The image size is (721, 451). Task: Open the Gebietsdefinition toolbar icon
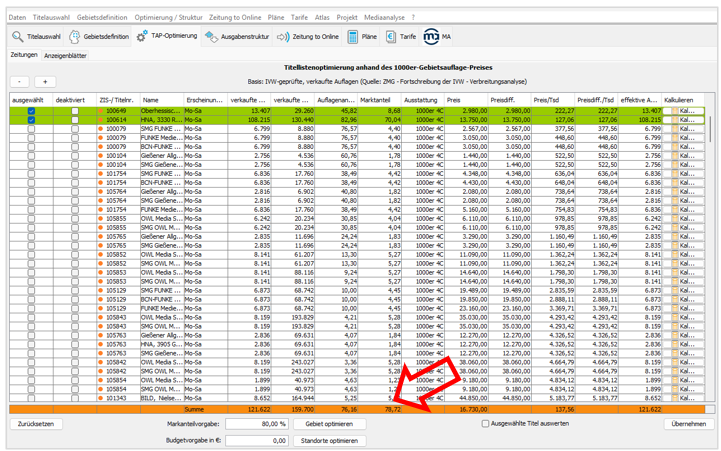pos(77,36)
